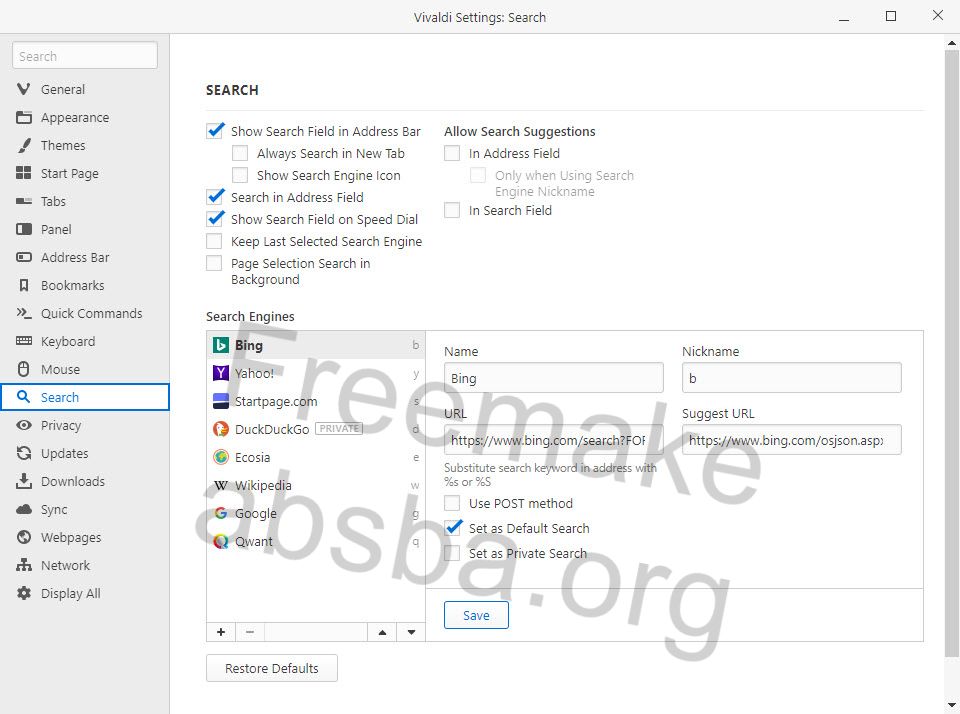
Task: Click the search engine URL field
Action: click(553, 440)
